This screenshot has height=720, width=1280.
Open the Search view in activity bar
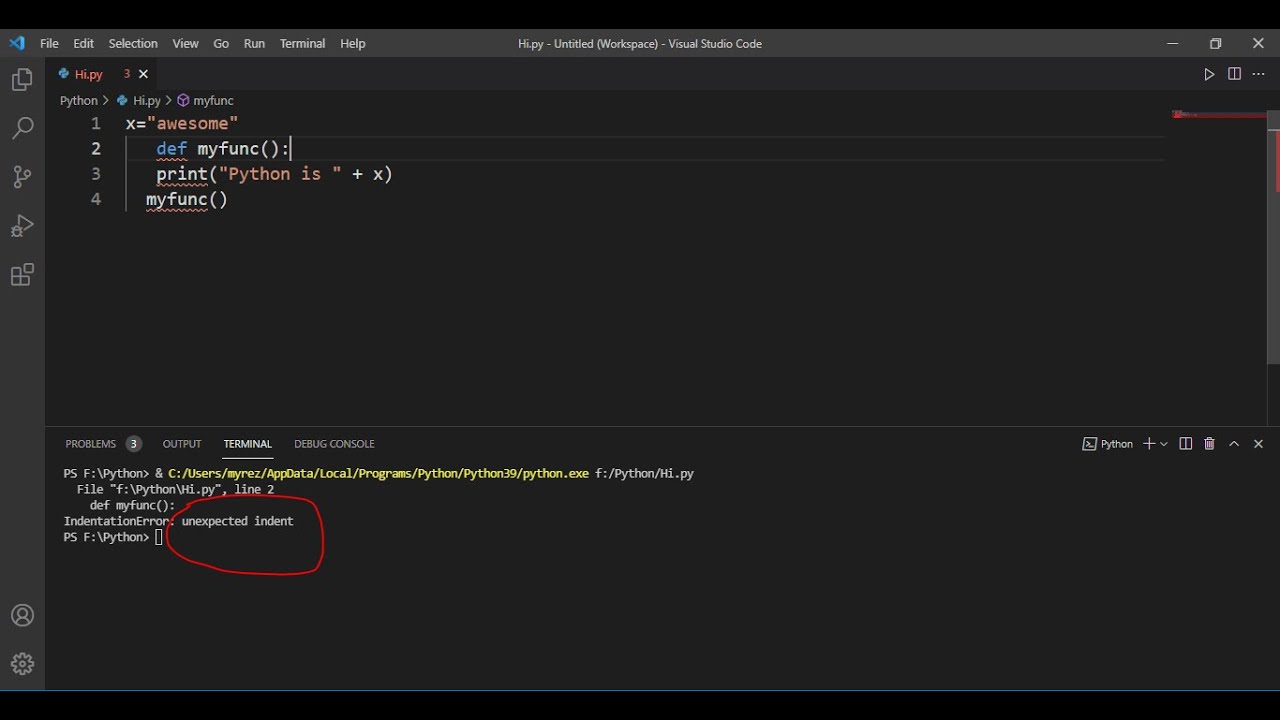click(x=22, y=128)
